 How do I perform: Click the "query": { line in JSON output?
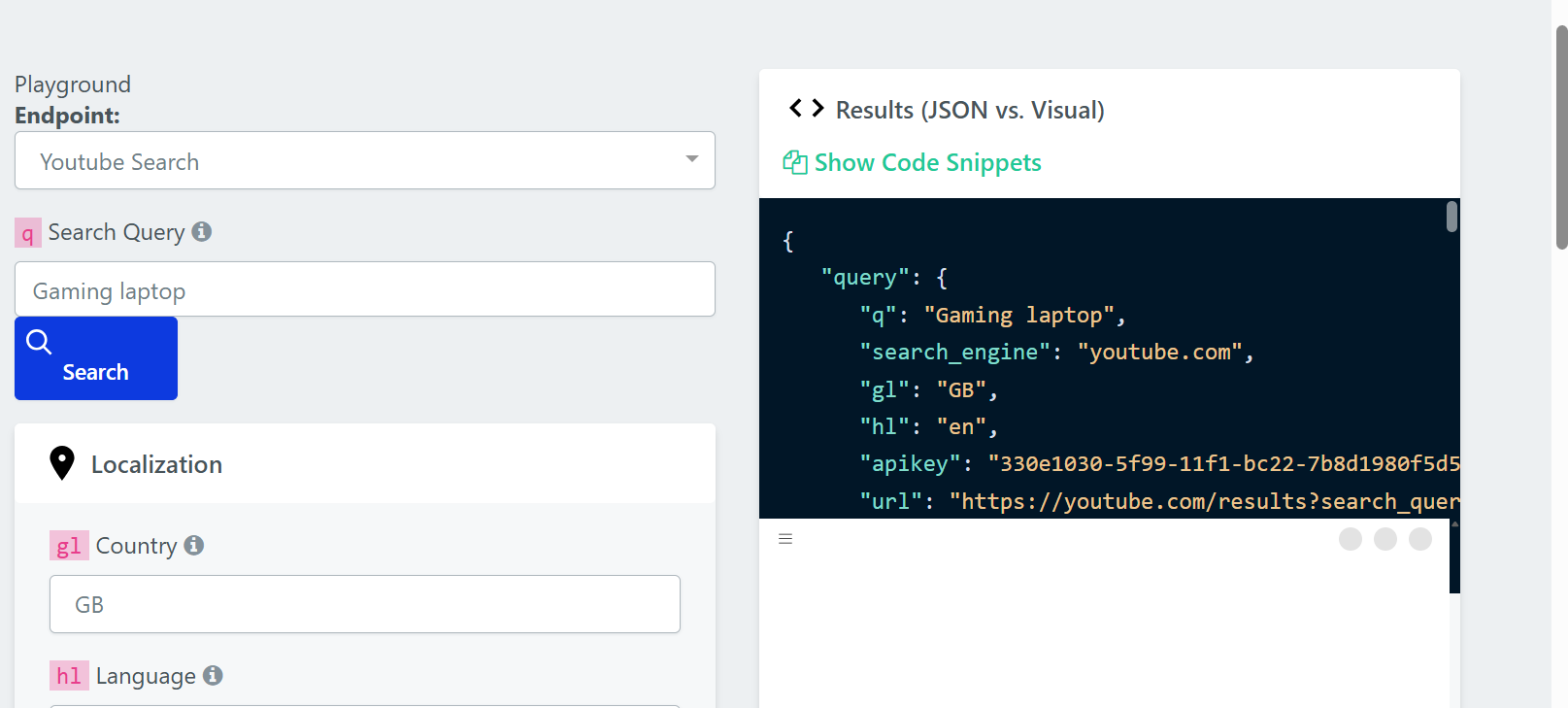[x=884, y=278]
